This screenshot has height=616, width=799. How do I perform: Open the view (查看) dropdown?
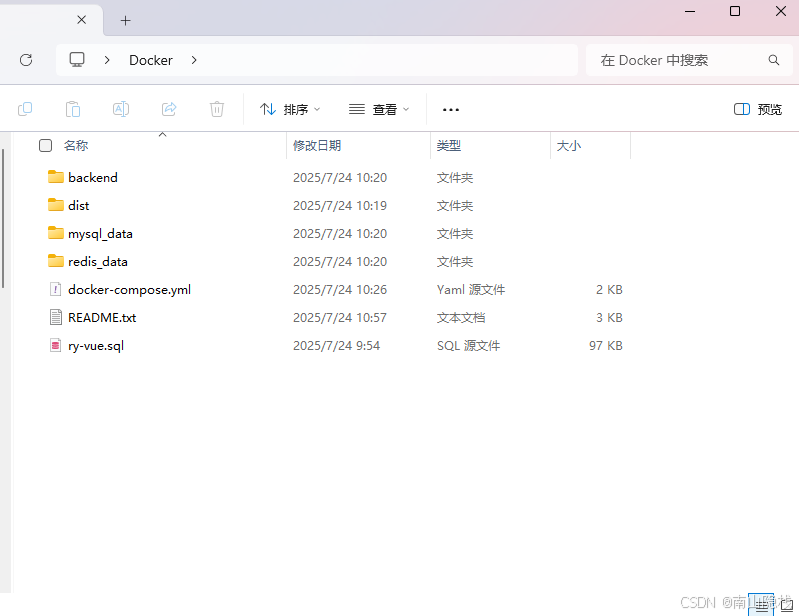[379, 109]
